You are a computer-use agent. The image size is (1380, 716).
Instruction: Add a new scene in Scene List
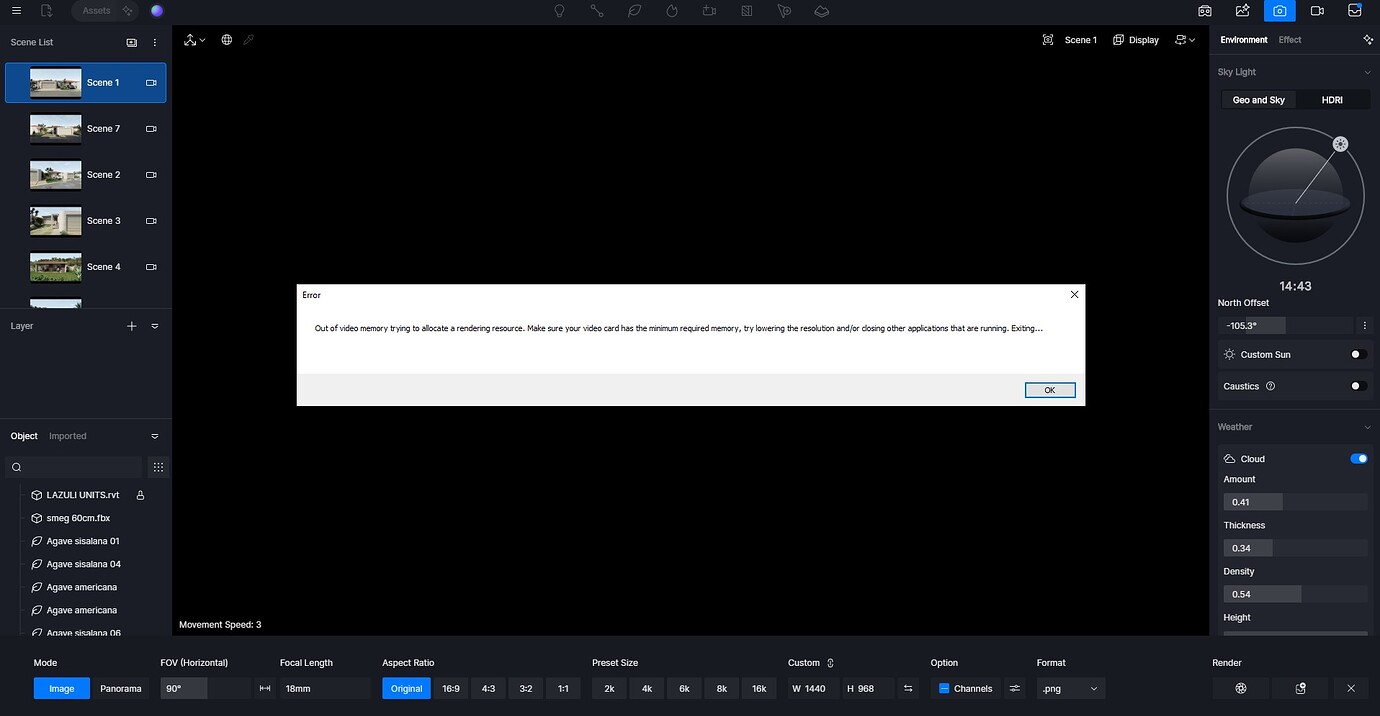tap(131, 43)
